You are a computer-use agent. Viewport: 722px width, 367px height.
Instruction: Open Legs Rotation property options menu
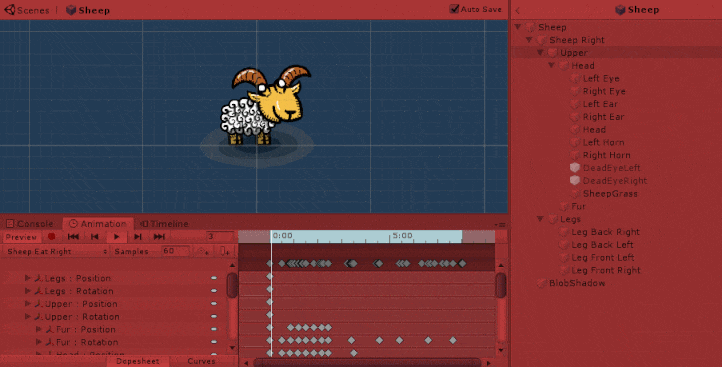pos(214,291)
